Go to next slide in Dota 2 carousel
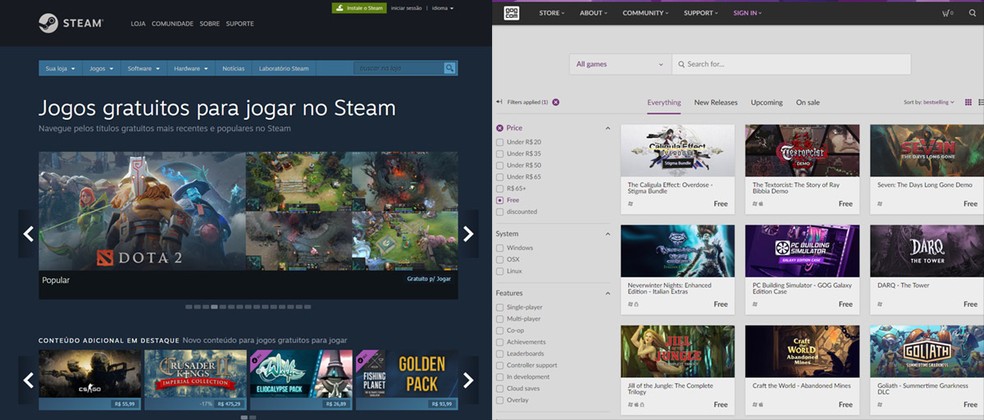This screenshot has width=984, height=420. (x=468, y=234)
